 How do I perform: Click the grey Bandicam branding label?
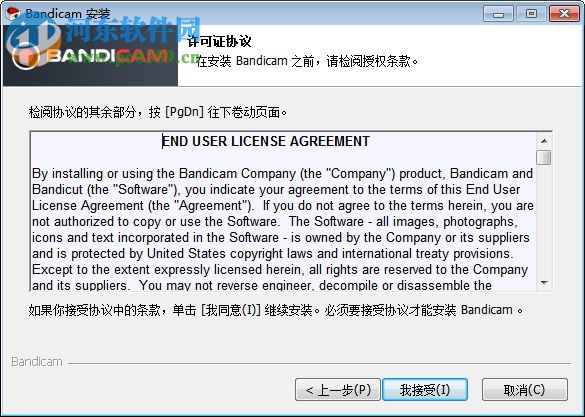pos(37,362)
